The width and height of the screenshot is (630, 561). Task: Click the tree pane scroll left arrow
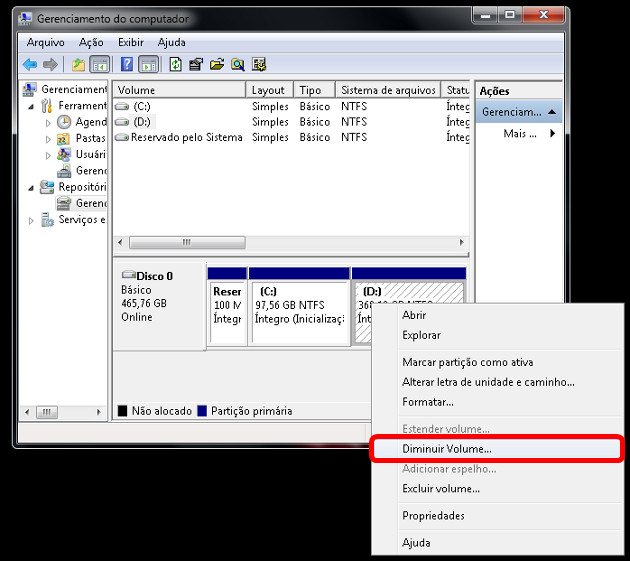(x=27, y=412)
